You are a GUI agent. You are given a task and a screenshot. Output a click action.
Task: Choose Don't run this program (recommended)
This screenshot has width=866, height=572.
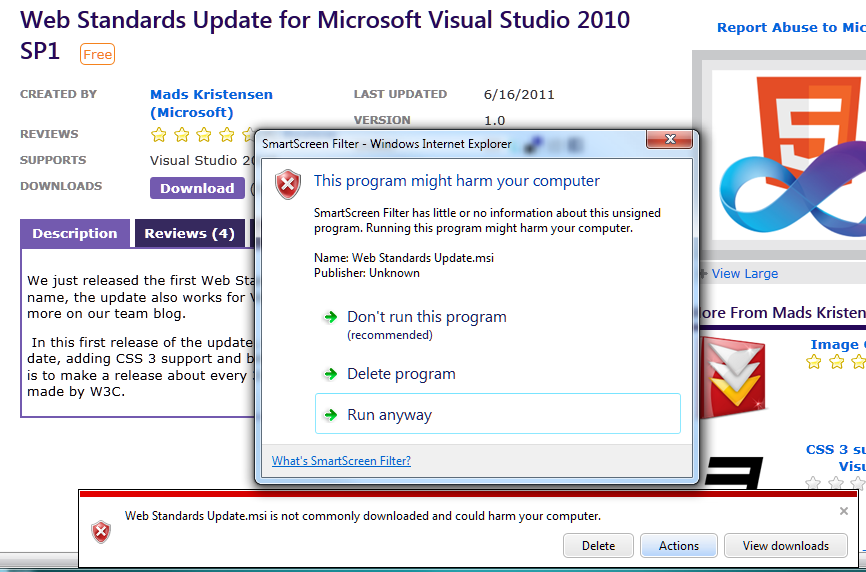(x=498, y=325)
